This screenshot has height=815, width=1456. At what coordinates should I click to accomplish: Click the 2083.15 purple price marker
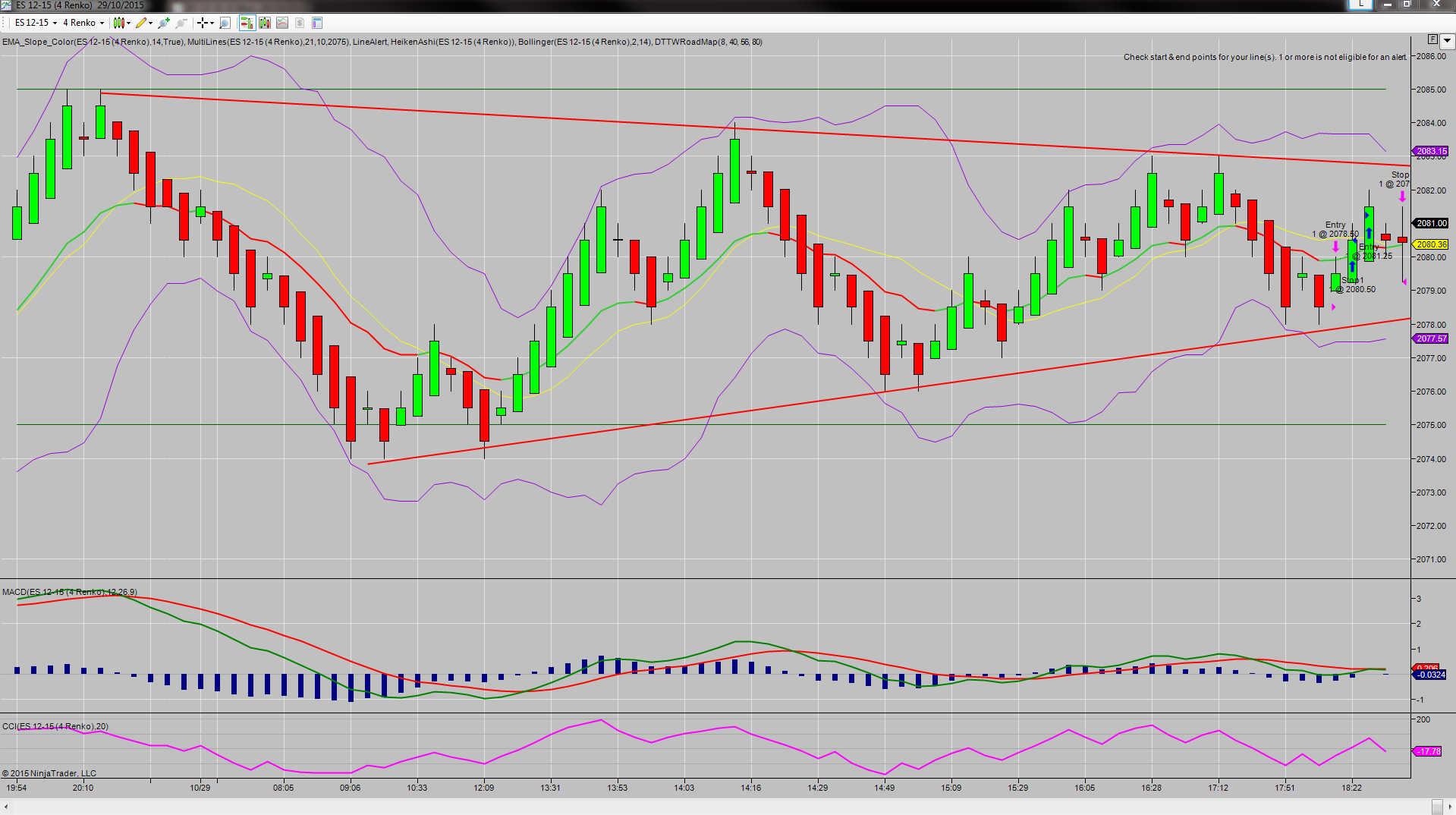tap(1432, 151)
